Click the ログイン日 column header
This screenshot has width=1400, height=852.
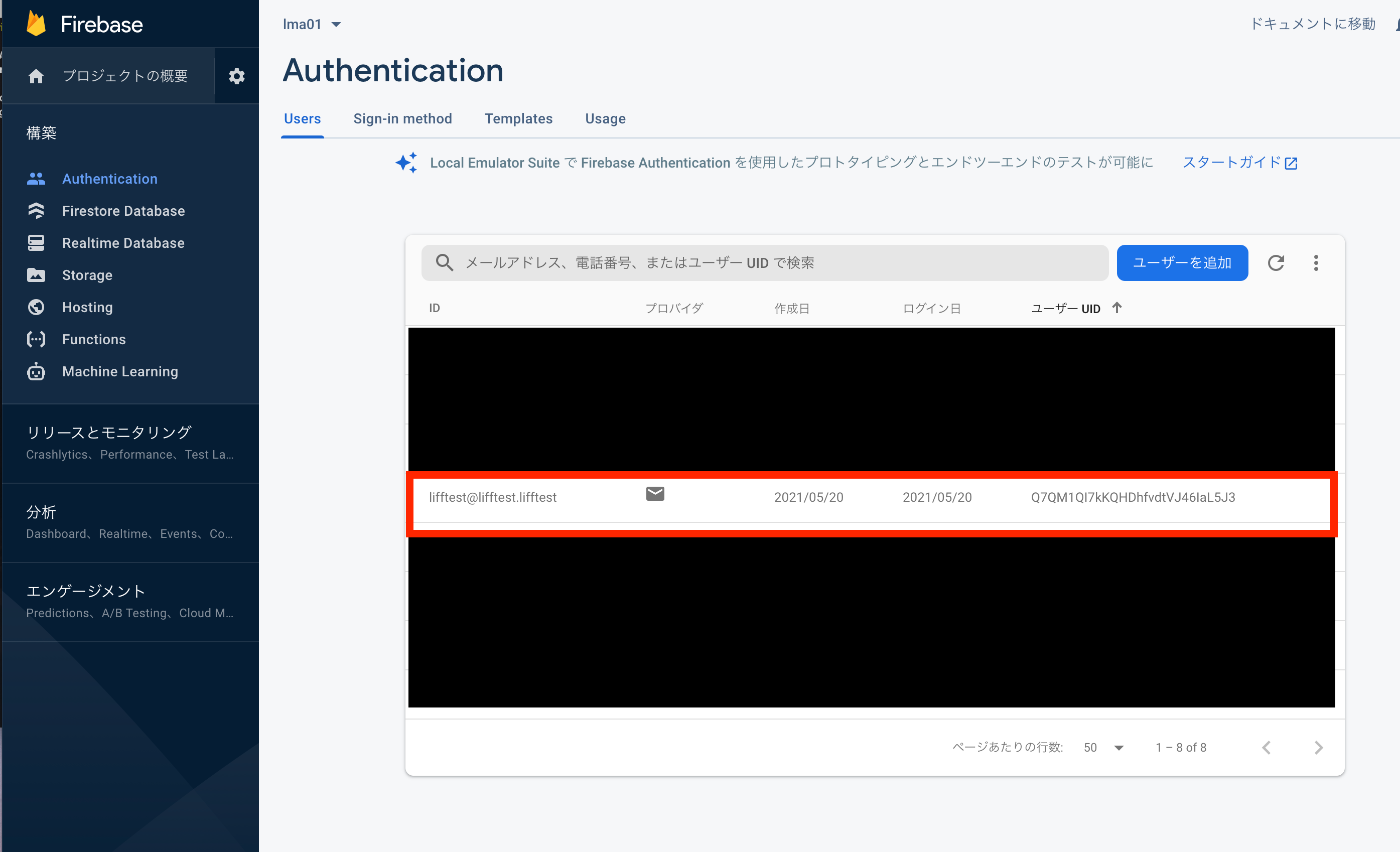tap(932, 308)
